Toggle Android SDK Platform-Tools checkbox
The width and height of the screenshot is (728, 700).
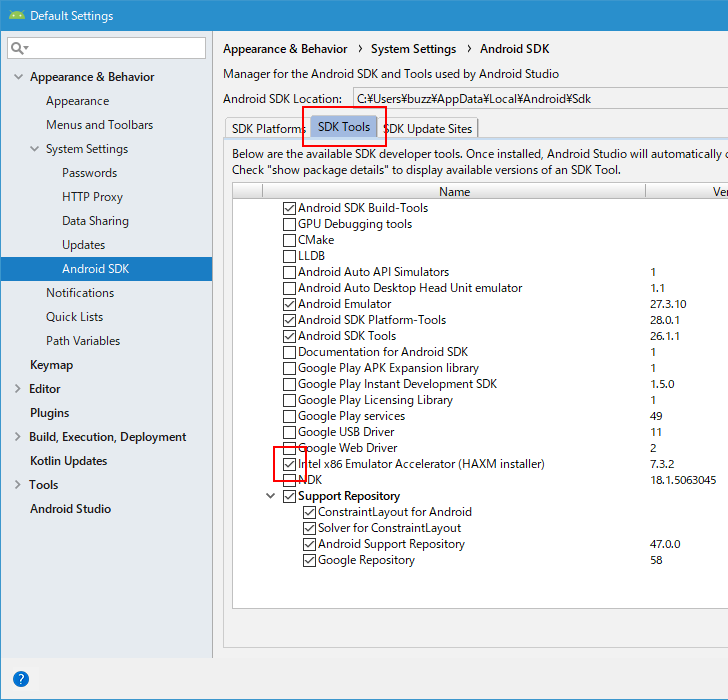[289, 320]
